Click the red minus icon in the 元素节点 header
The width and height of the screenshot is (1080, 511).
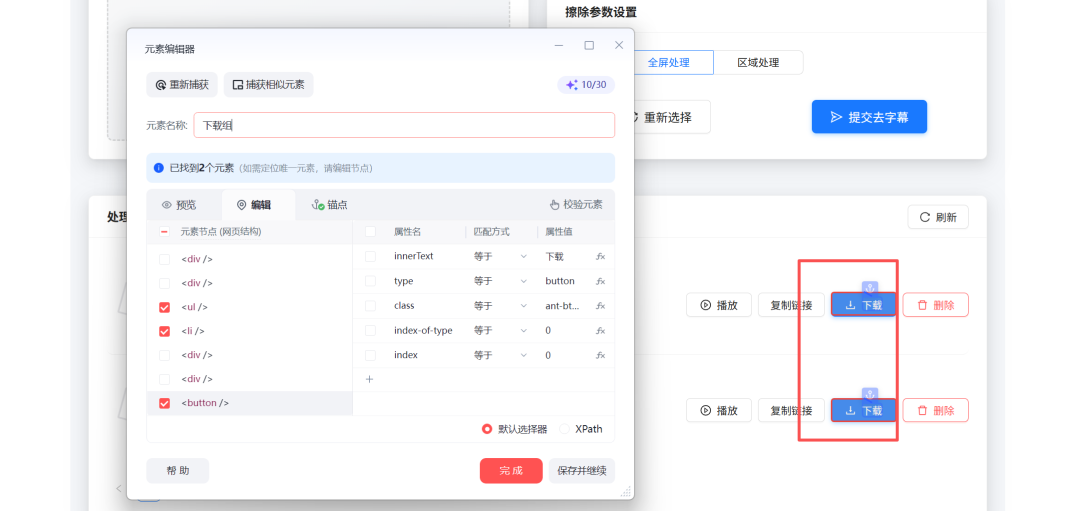point(164,231)
